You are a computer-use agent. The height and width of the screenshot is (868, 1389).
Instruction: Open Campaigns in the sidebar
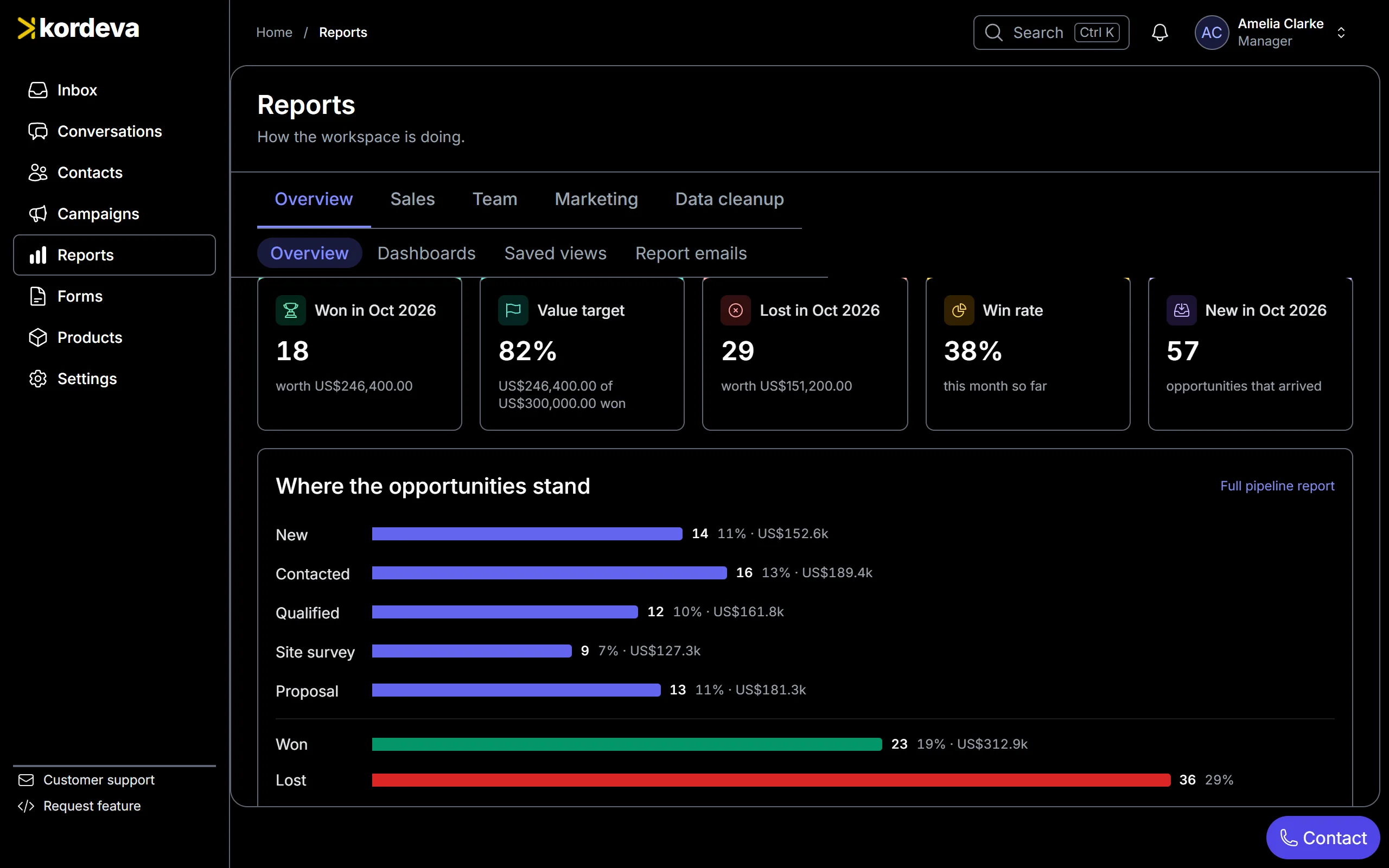point(114,214)
